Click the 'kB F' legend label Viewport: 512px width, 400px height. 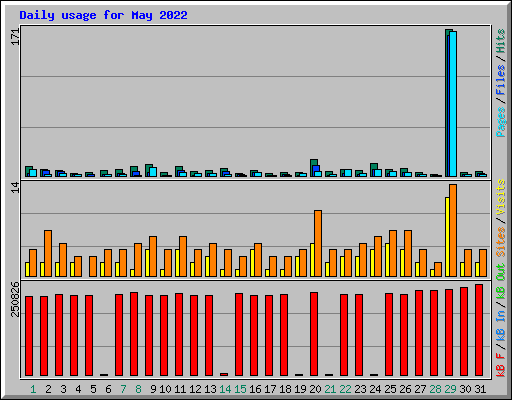501,365
